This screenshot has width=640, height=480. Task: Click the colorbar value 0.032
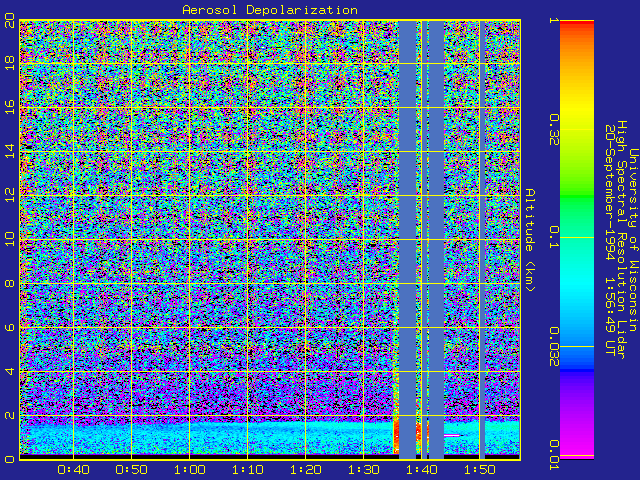pos(553,347)
